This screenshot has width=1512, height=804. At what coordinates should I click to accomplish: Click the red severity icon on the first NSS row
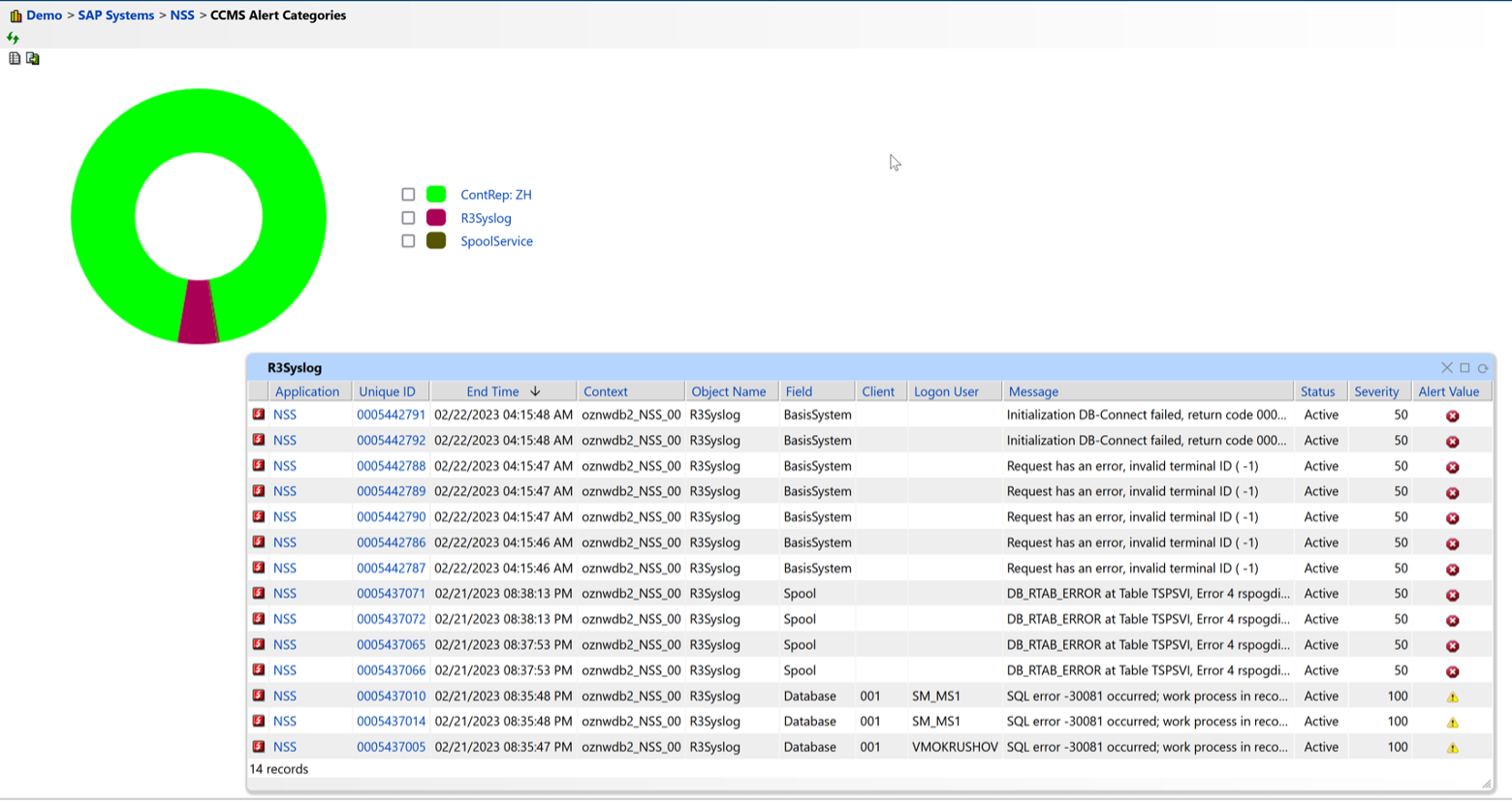[x=258, y=415]
